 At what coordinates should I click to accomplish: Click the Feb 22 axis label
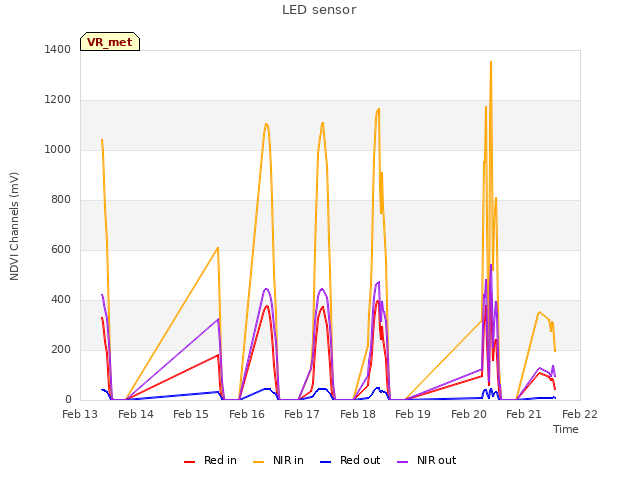tap(580, 414)
